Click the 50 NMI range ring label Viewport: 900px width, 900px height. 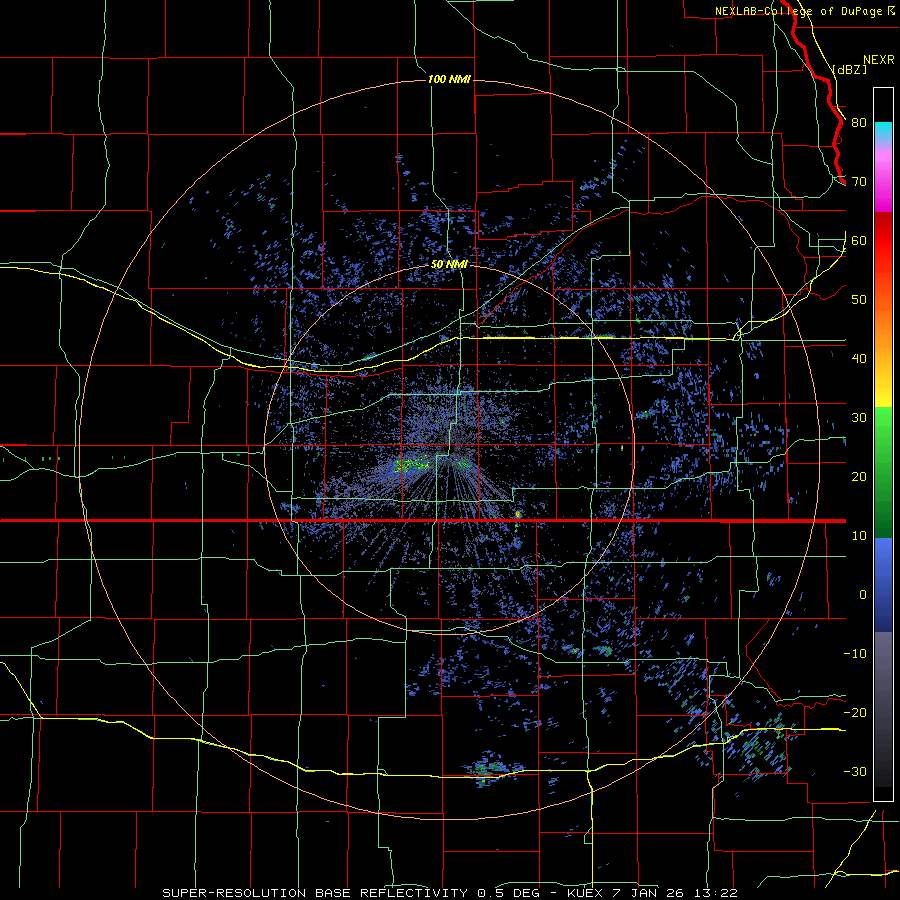(x=449, y=265)
